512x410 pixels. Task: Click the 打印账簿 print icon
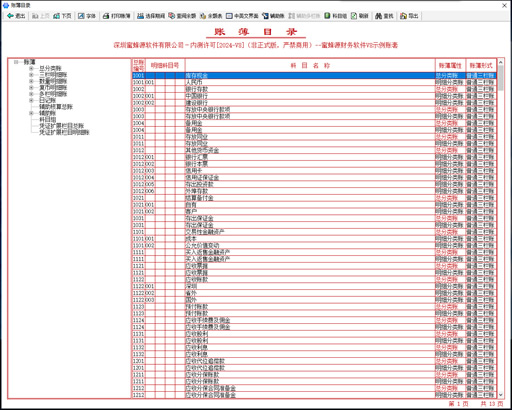(116, 16)
